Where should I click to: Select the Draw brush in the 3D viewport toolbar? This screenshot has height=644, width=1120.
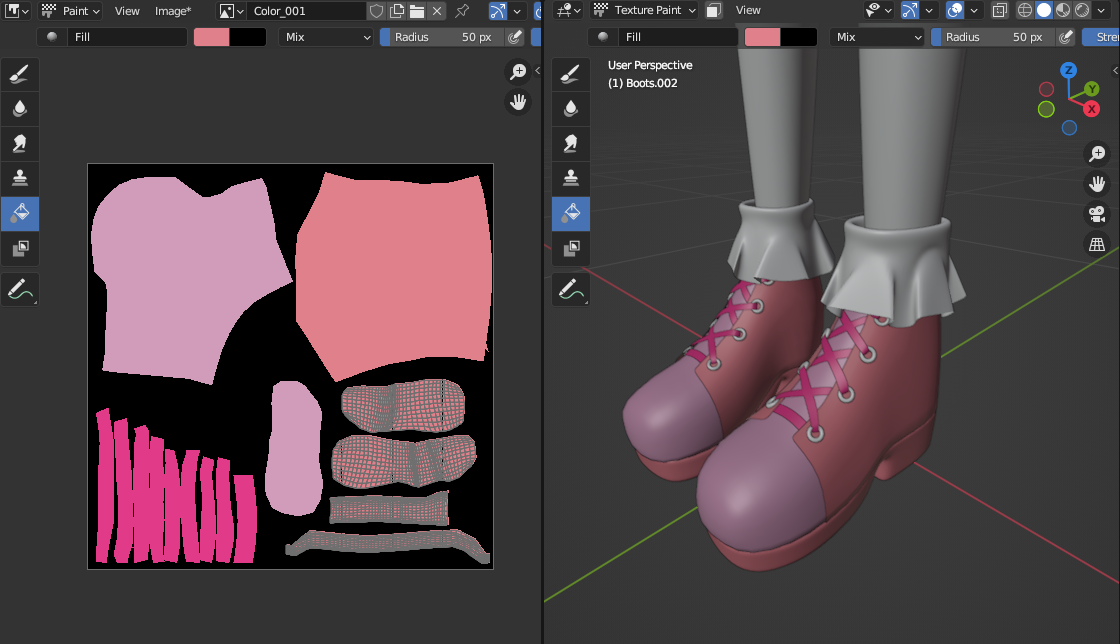[571, 74]
